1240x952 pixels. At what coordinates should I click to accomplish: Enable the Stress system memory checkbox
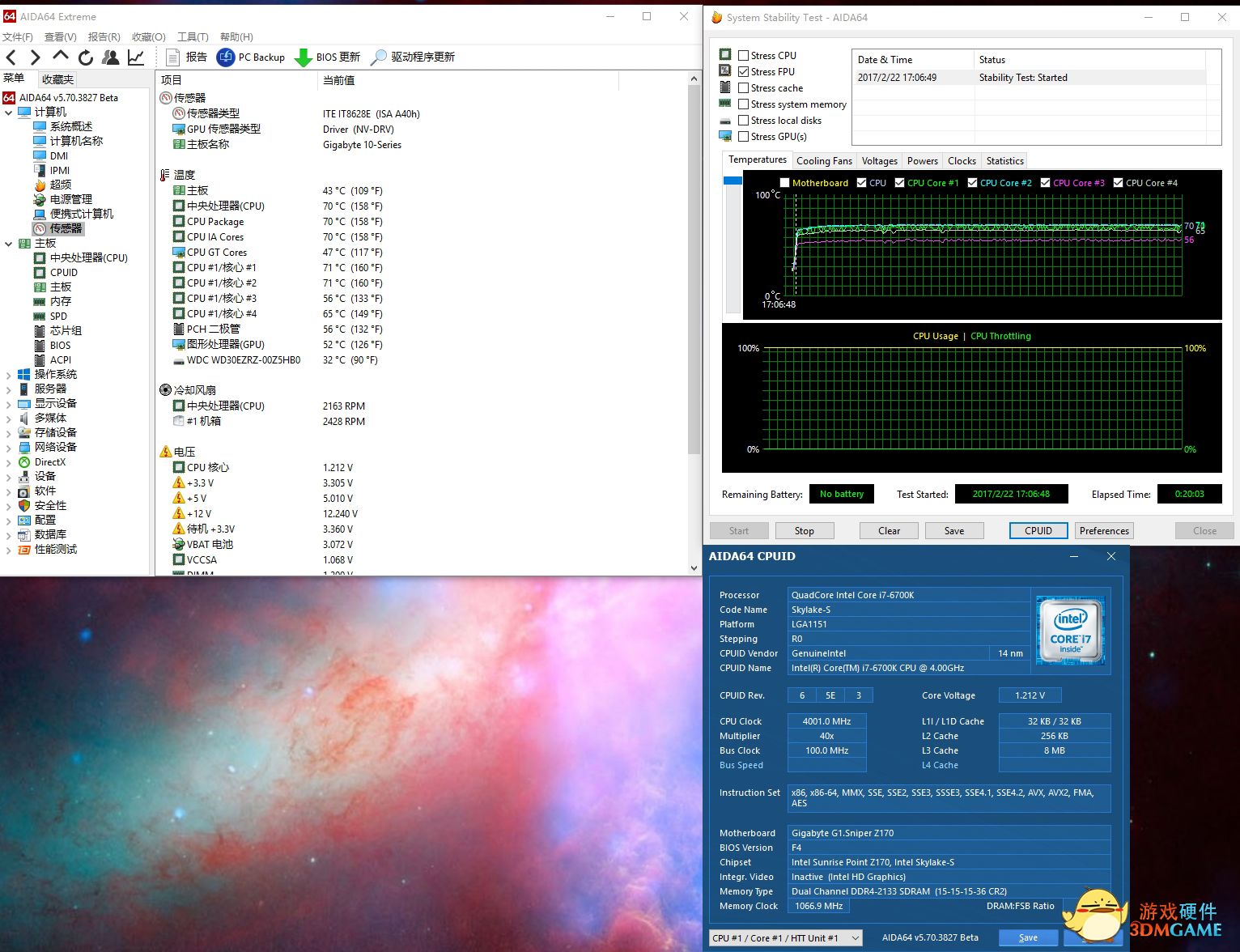coord(743,104)
